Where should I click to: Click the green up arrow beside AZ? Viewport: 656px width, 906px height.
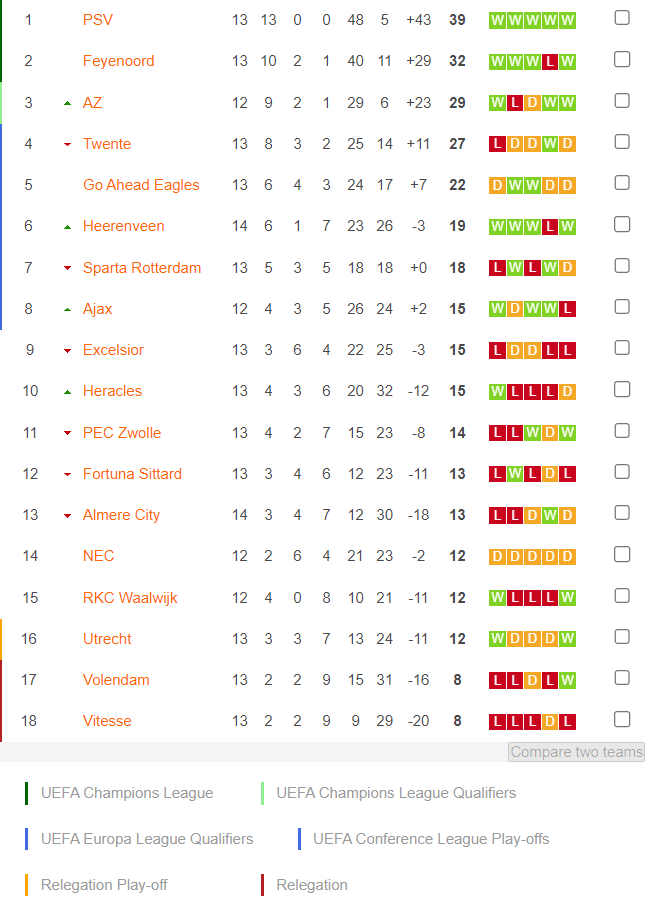coord(68,103)
